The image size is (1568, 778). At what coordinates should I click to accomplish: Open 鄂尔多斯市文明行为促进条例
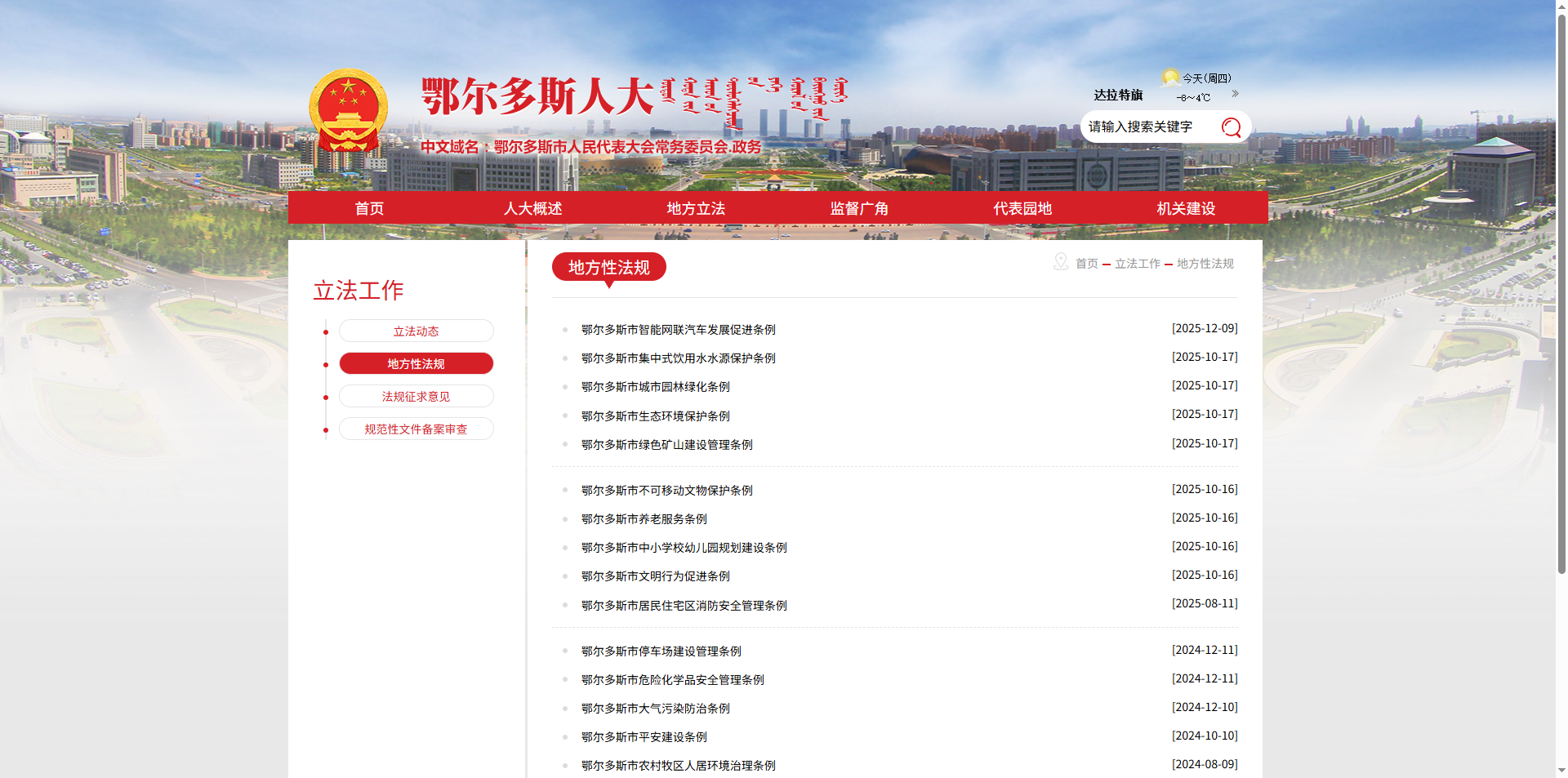[656, 576]
